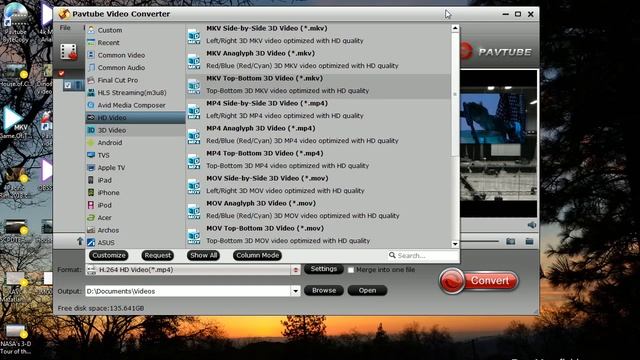Select MP4 Side-by-Side 3D Video icon

194,111
